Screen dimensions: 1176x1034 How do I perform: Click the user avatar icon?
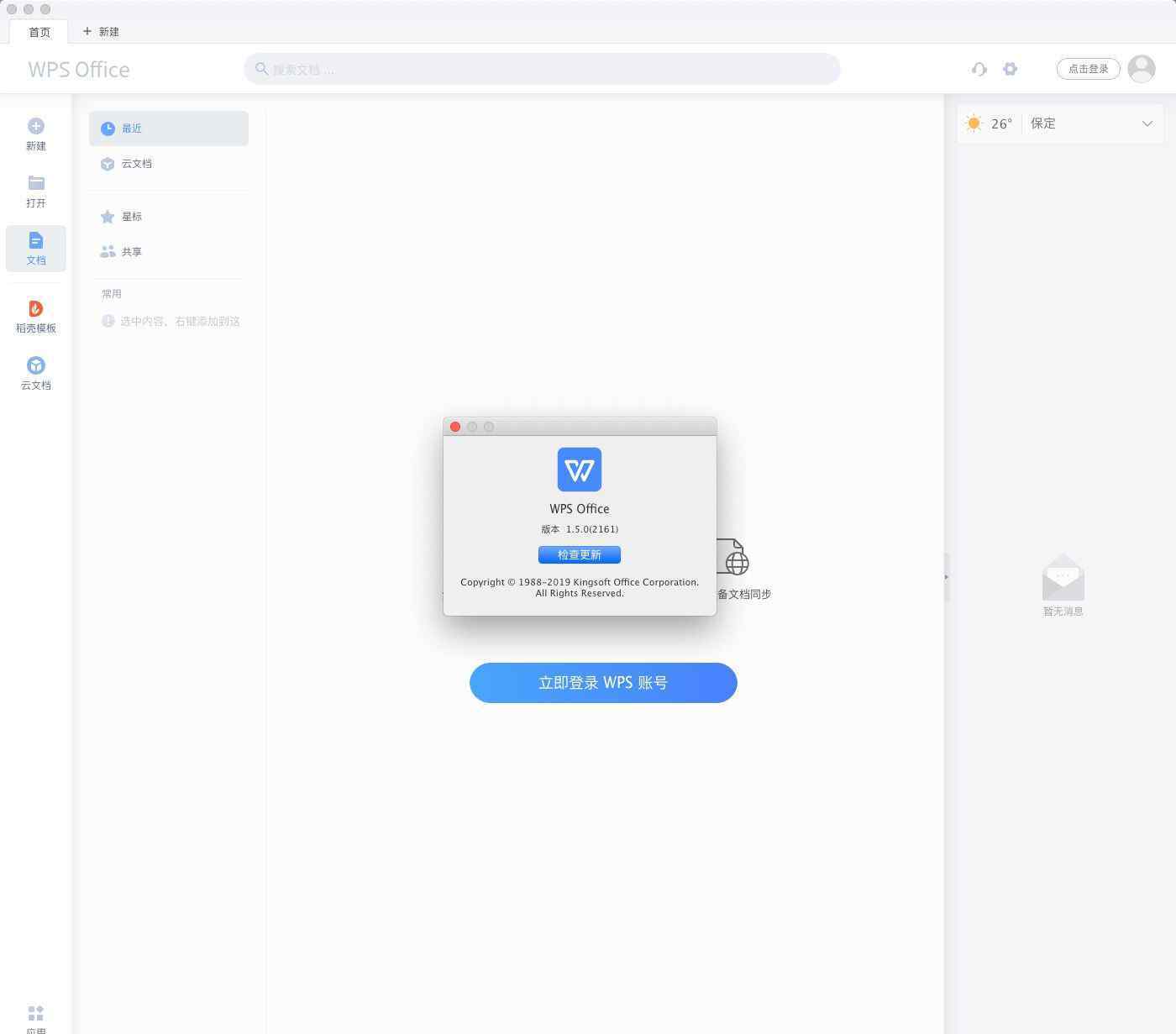[1142, 69]
